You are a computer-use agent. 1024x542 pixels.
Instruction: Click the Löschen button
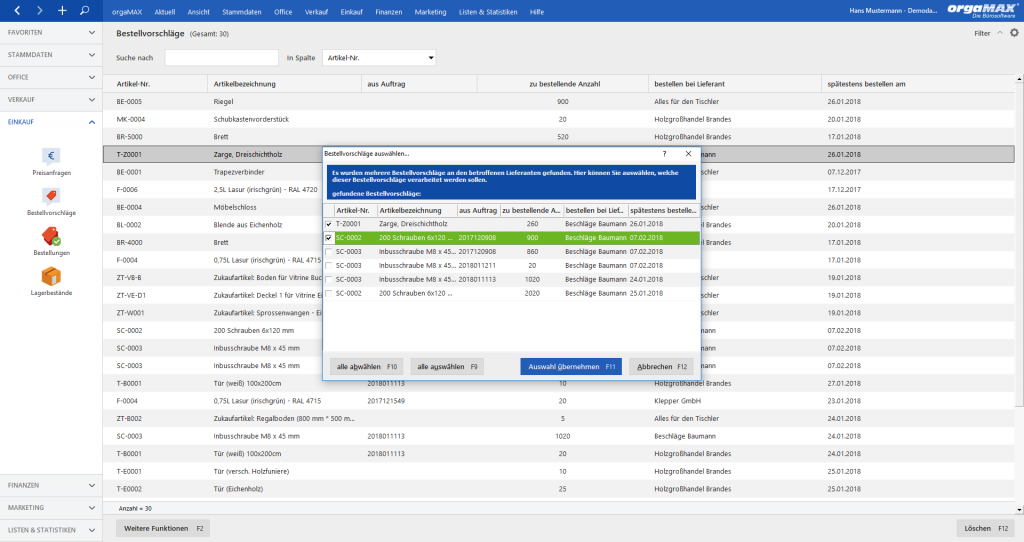tap(986, 528)
